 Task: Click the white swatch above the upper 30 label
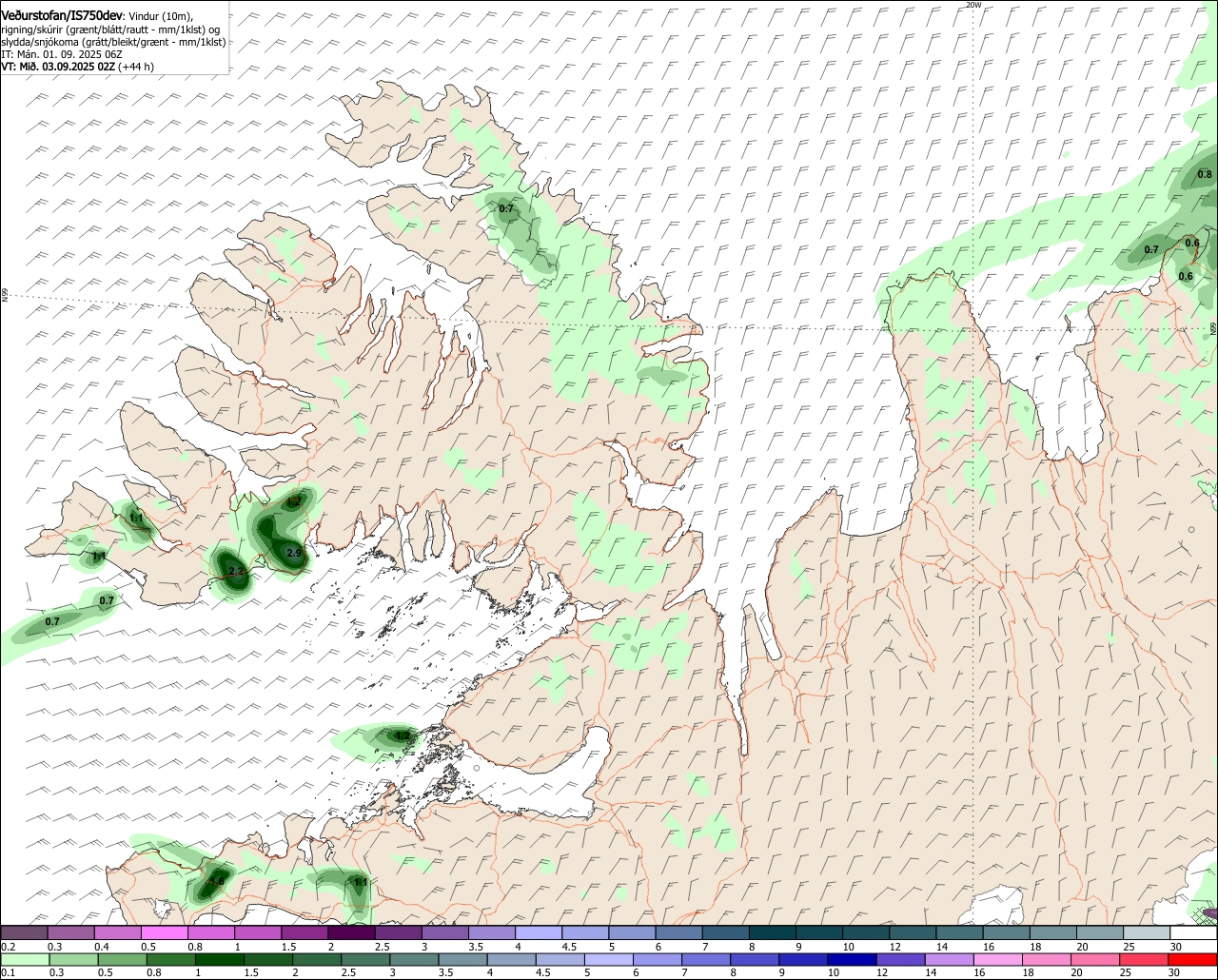(x=1194, y=933)
